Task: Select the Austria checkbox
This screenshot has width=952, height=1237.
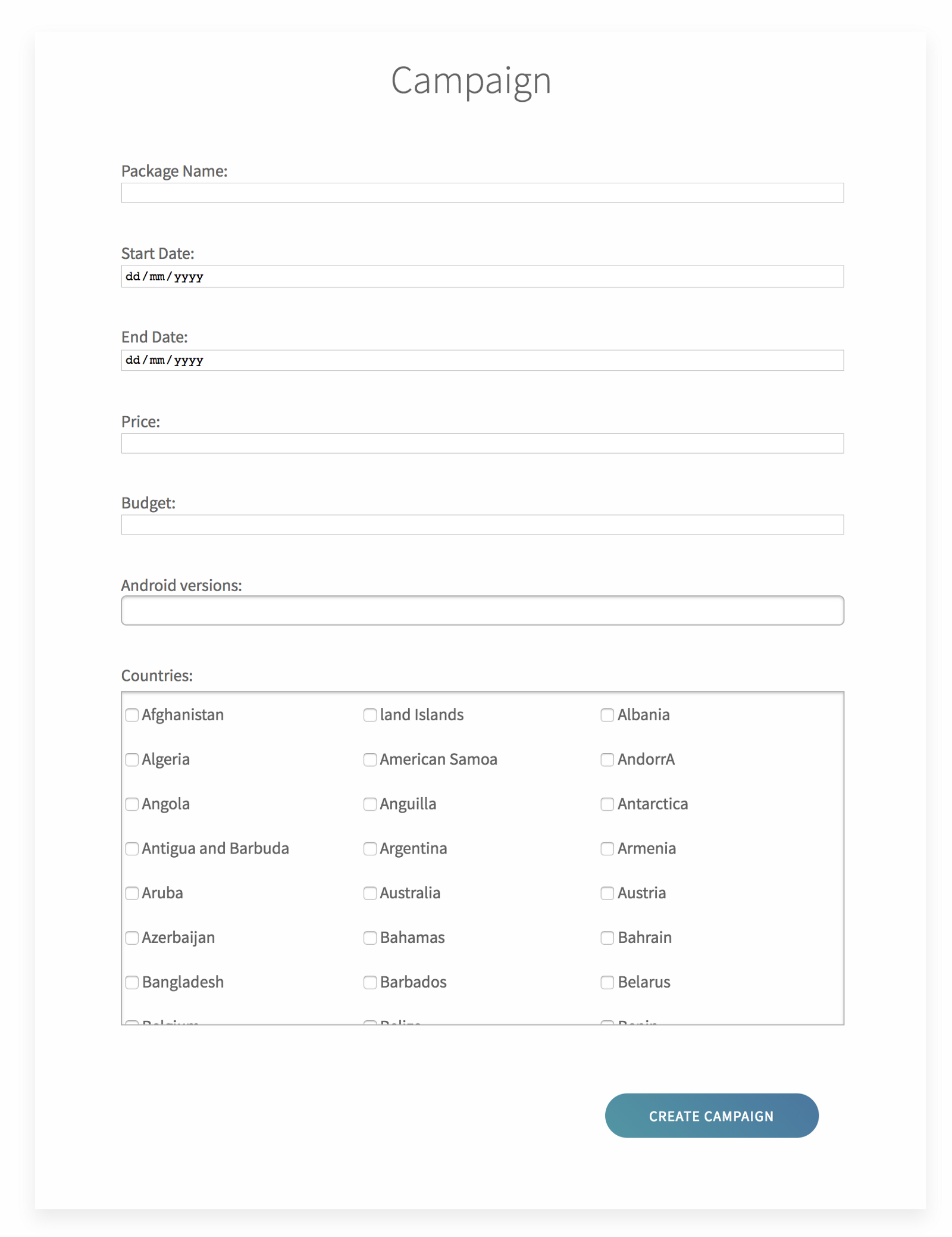Action: click(x=607, y=894)
